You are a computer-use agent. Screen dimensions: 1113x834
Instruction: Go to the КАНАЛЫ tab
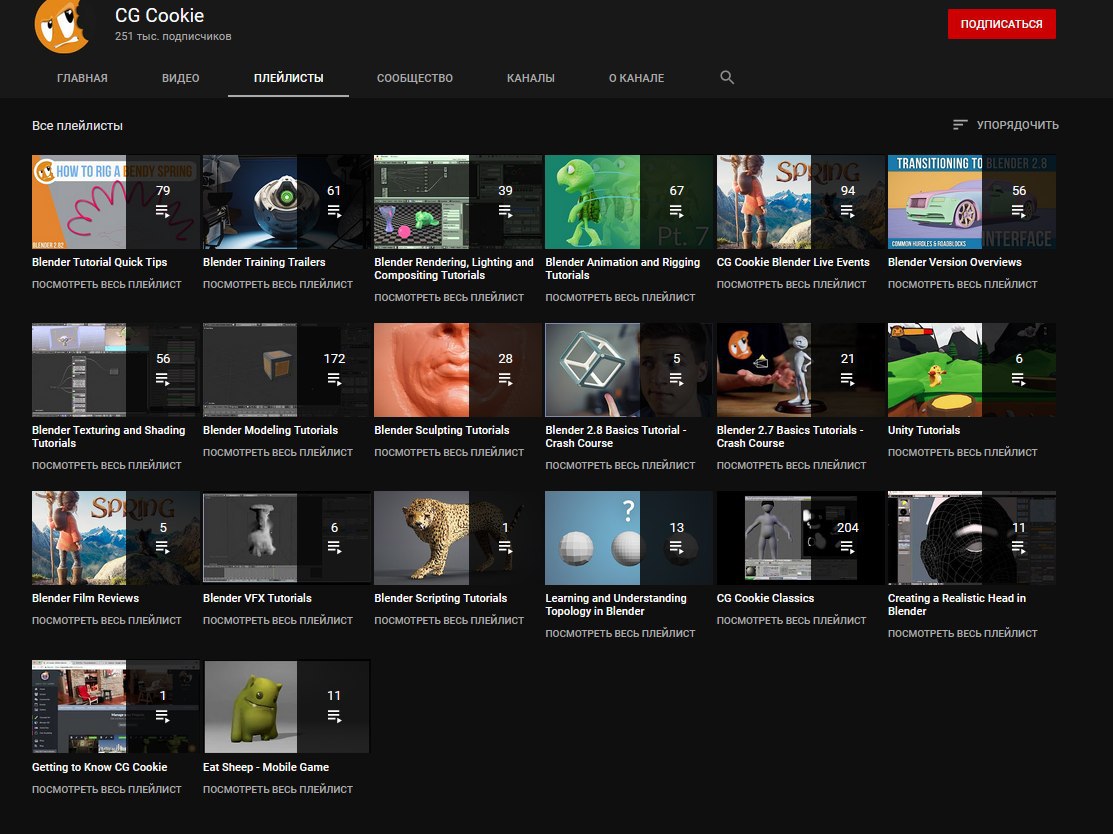click(530, 78)
